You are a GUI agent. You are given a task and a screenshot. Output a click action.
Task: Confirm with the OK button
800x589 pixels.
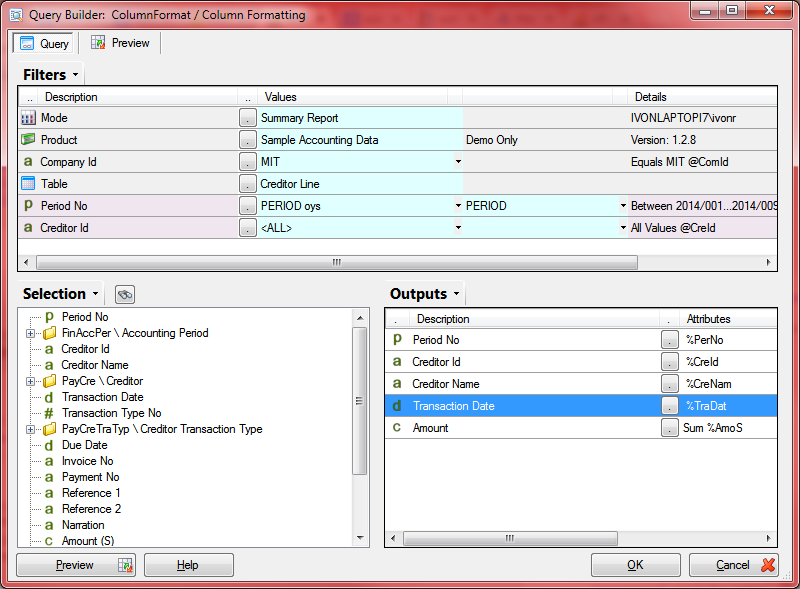tap(636, 565)
